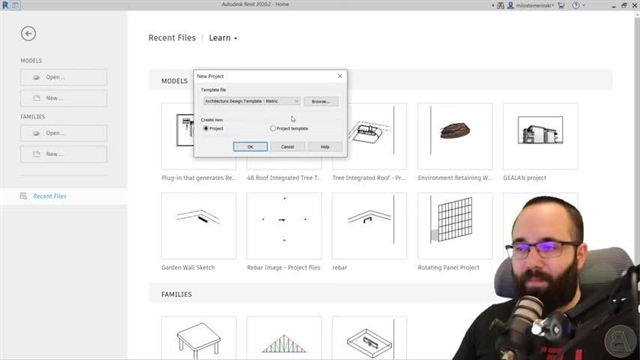Screen dimensions: 640x360
Task: Close the New Project dialog
Action: point(340,76)
